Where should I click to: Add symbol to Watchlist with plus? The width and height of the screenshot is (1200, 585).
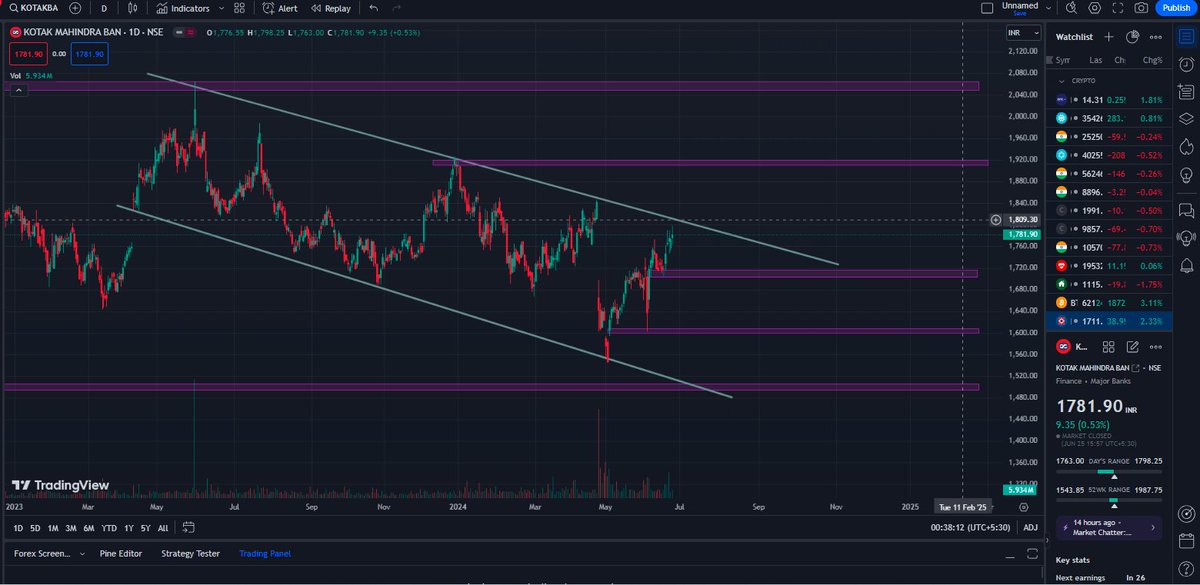tap(1109, 37)
